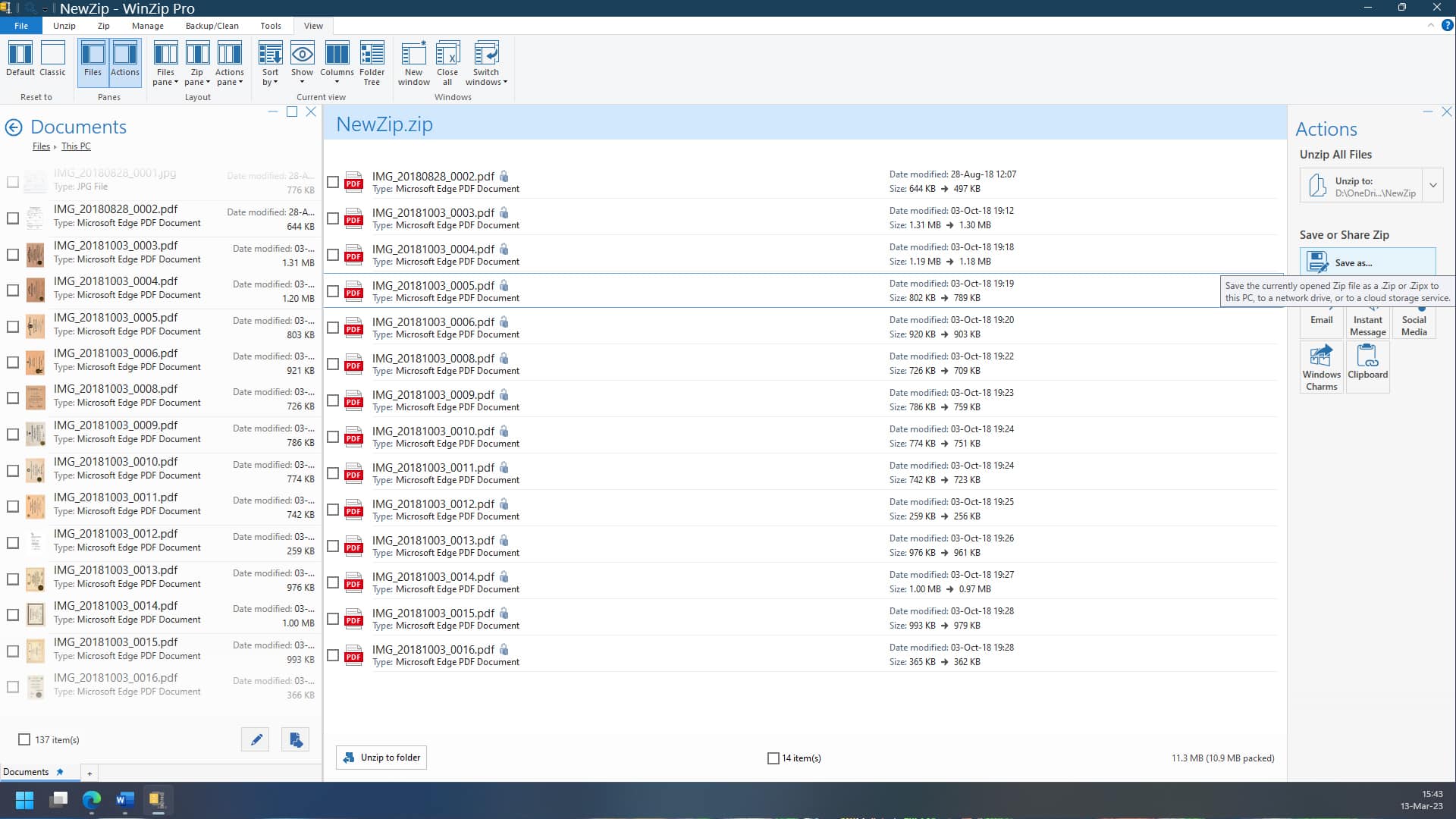Open the Folder Tree view
The height and width of the screenshot is (819, 1456).
click(x=372, y=63)
